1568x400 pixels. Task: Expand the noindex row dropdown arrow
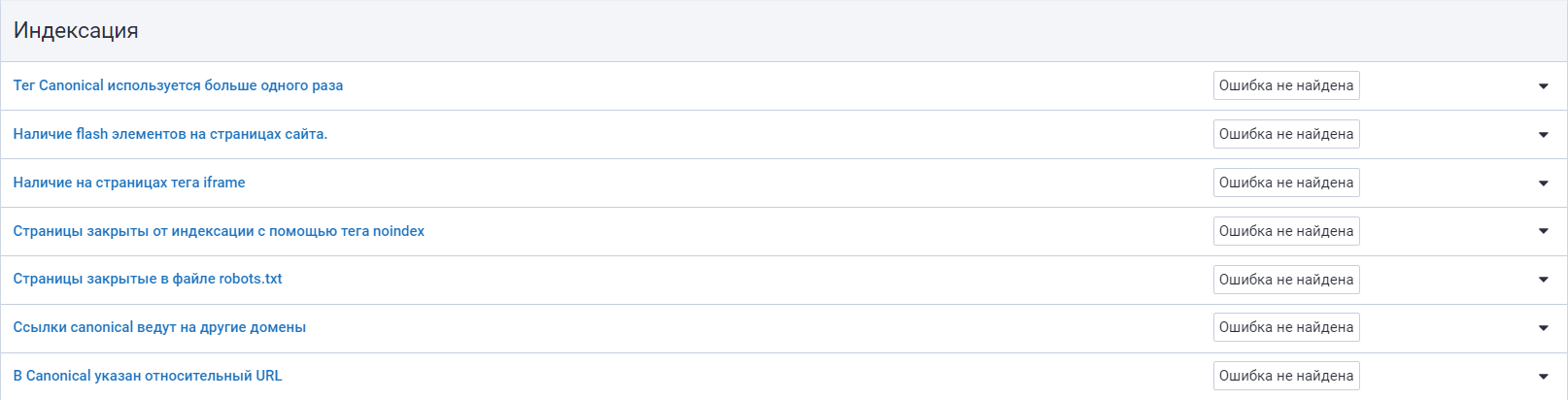click(x=1543, y=231)
